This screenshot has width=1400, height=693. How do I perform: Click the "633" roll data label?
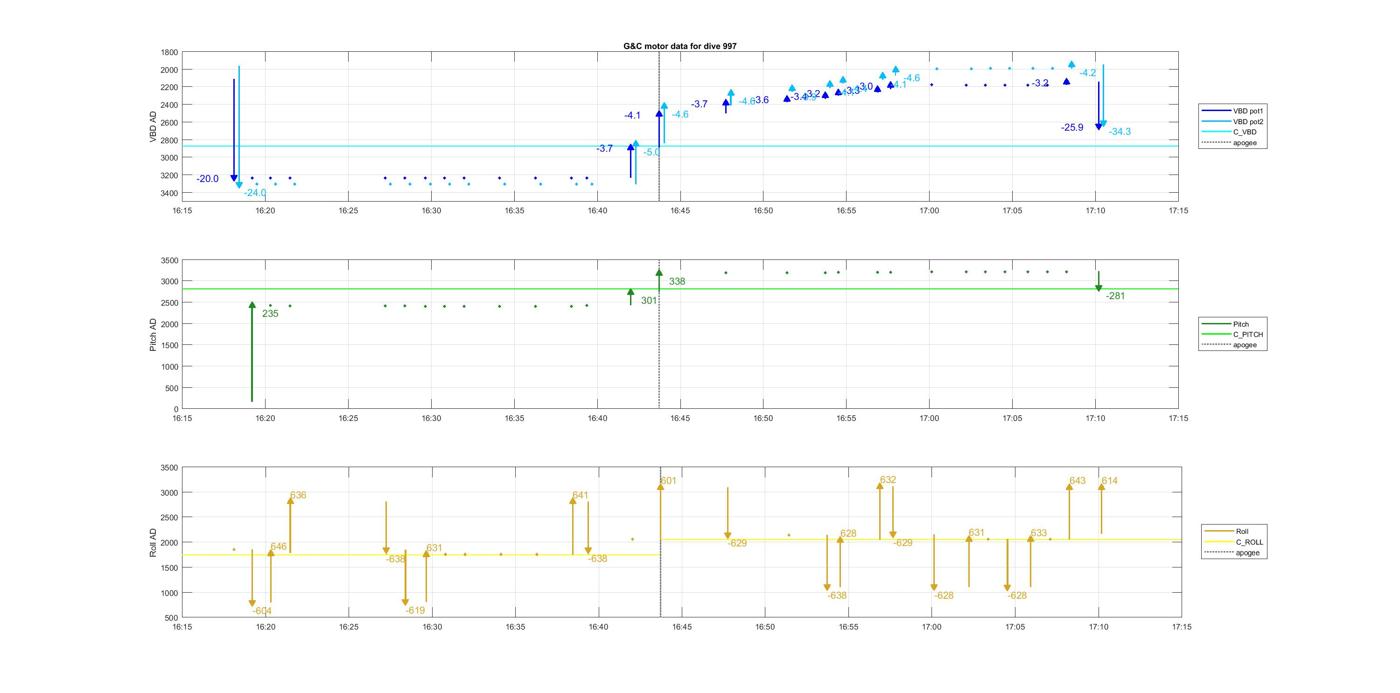(1038, 534)
